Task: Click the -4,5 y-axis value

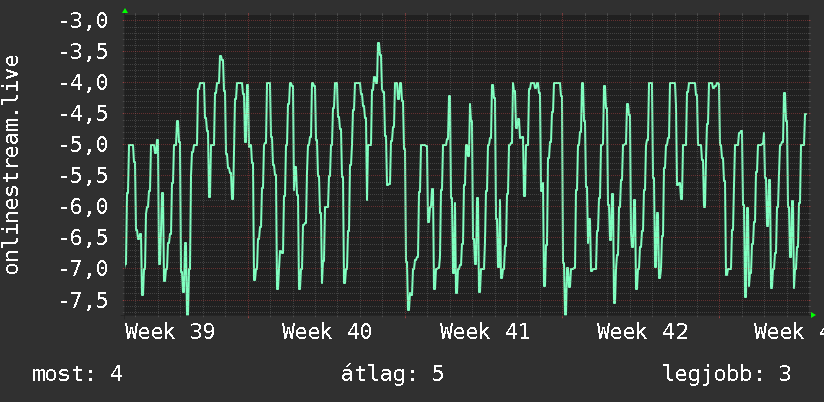Action: coord(84,114)
